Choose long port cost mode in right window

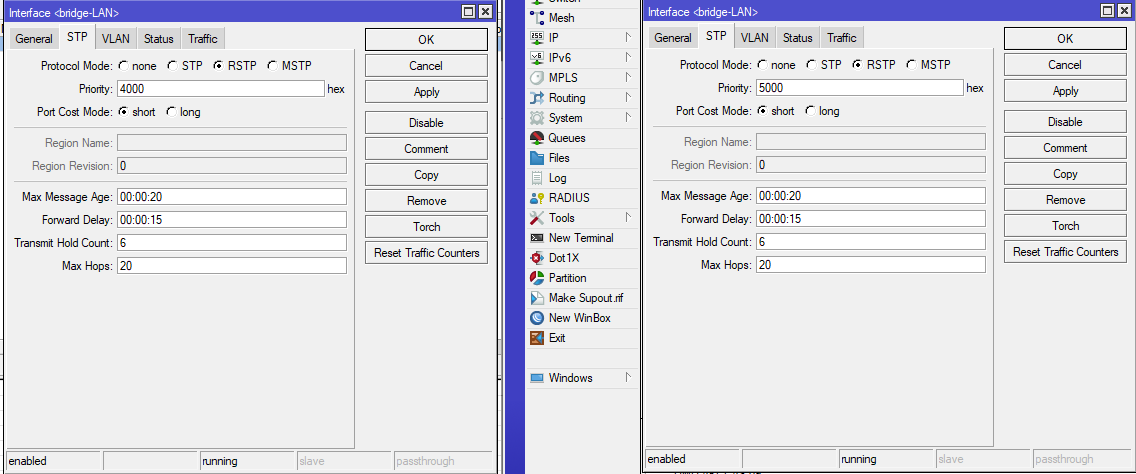[810, 112]
